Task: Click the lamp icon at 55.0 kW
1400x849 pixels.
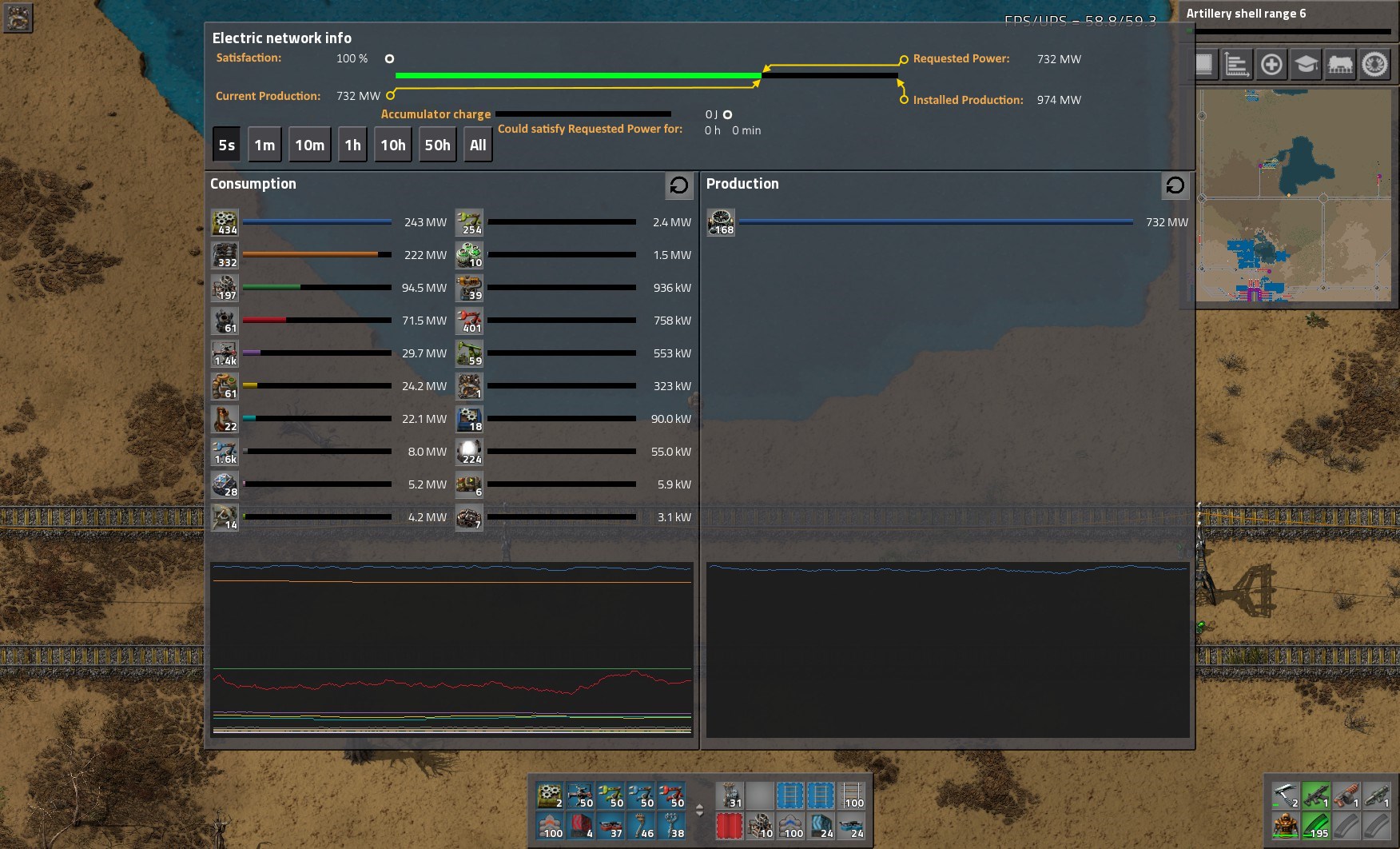Action: [x=469, y=452]
